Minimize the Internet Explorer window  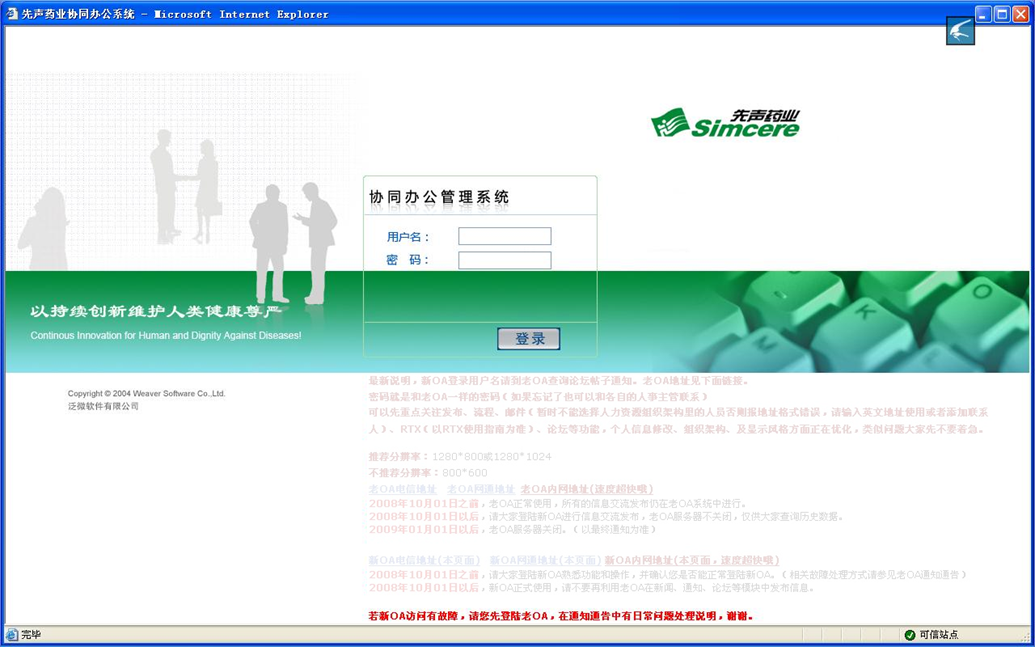pos(984,14)
